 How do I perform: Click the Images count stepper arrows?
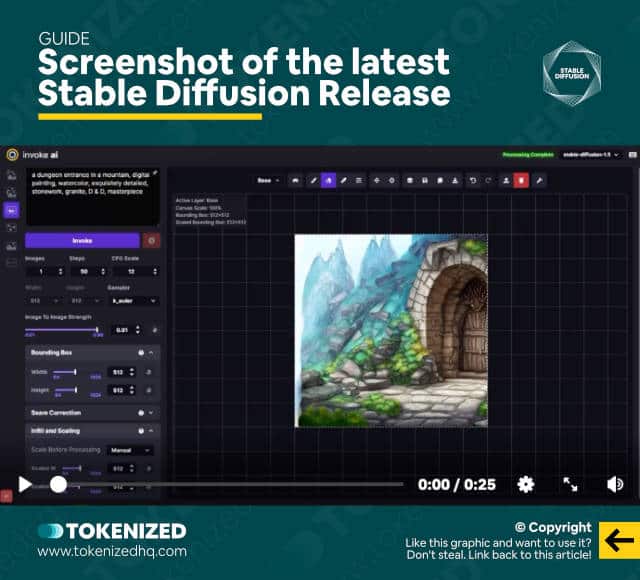pyautogui.click(x=60, y=271)
